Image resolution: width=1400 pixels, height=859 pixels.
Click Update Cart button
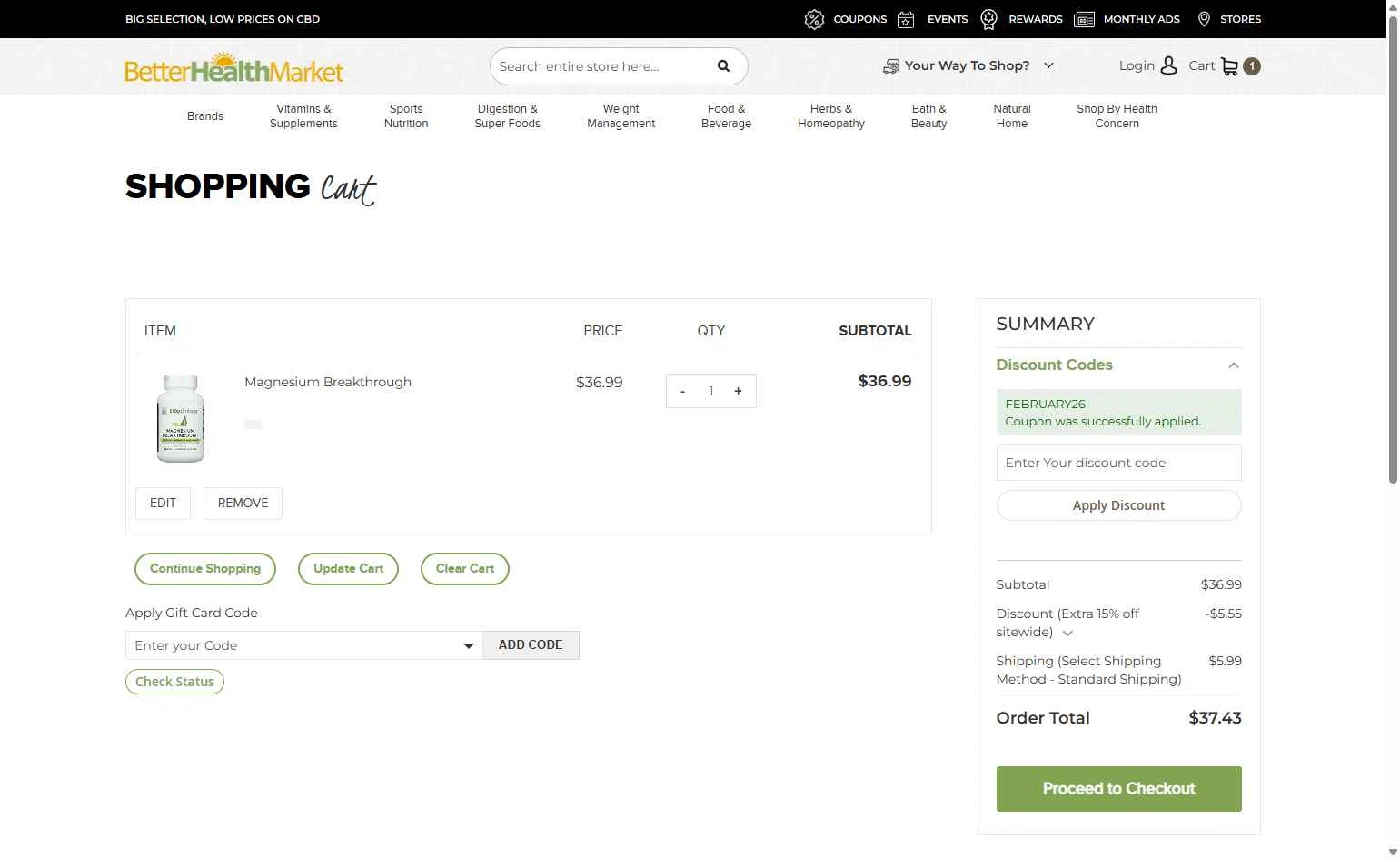click(x=348, y=569)
